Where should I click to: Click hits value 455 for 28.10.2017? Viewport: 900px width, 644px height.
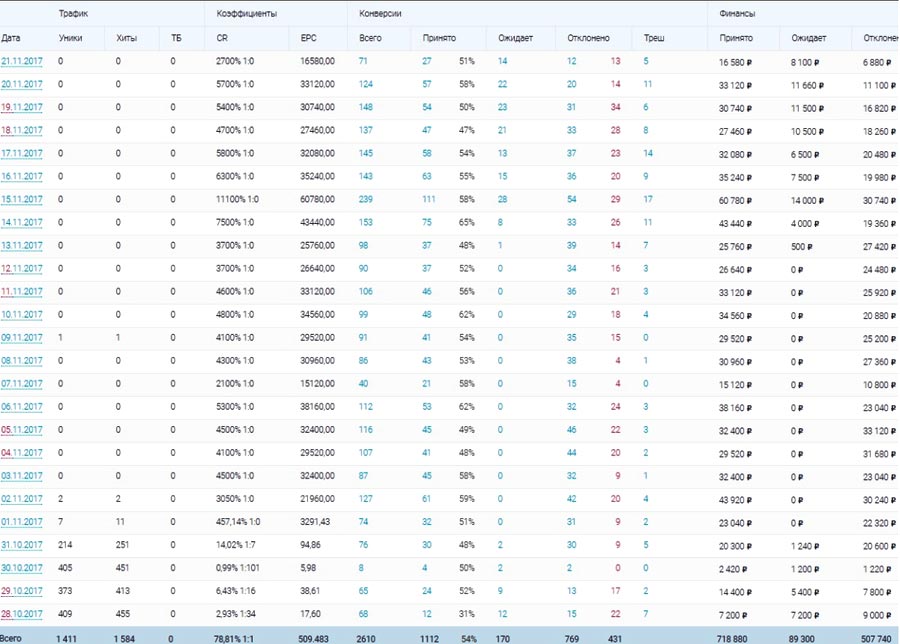pyautogui.click(x=122, y=614)
